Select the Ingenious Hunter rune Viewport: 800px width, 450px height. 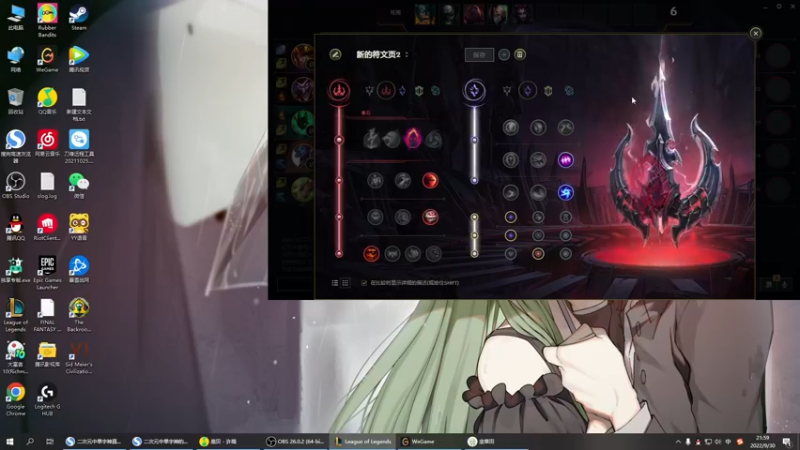(392, 254)
